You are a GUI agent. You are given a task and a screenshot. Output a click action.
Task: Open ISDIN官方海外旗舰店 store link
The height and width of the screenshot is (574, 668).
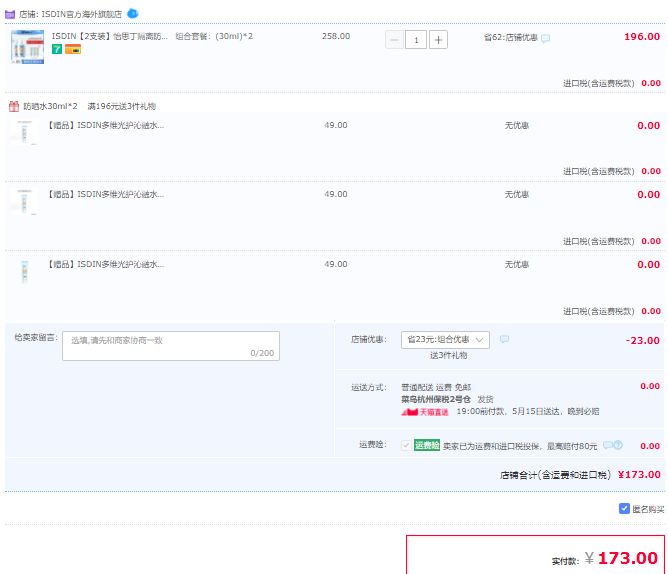pyautogui.click(x=81, y=14)
